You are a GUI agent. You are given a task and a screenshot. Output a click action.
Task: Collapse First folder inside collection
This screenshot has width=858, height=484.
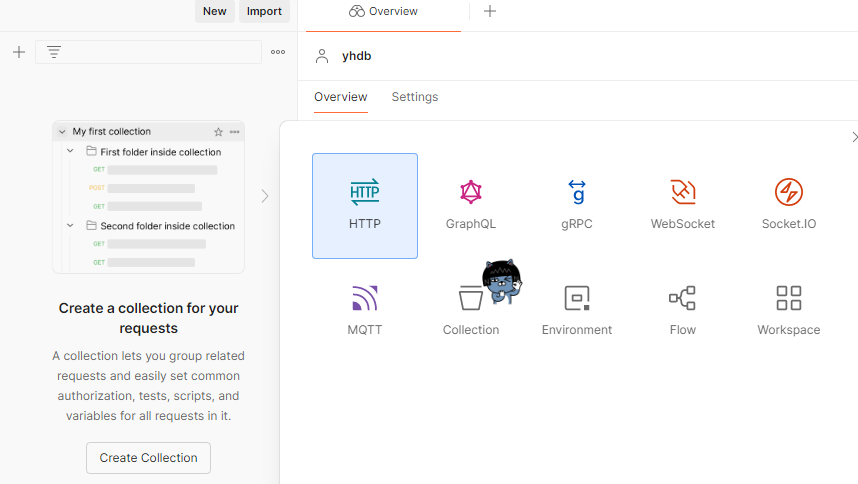pyautogui.click(x=70, y=151)
